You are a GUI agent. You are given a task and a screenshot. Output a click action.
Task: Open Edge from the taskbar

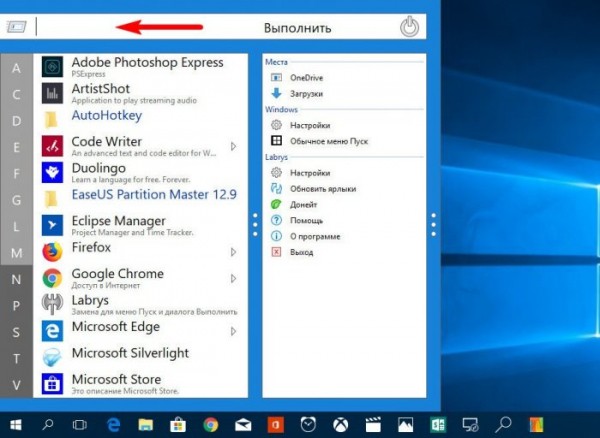click(x=113, y=424)
